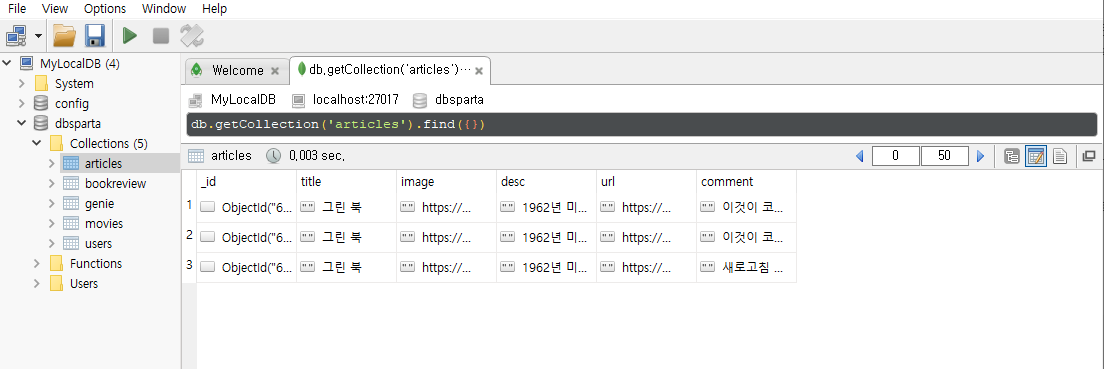Image resolution: width=1104 pixels, height=369 pixels.
Task: Open the Window menu
Action: click(x=164, y=8)
